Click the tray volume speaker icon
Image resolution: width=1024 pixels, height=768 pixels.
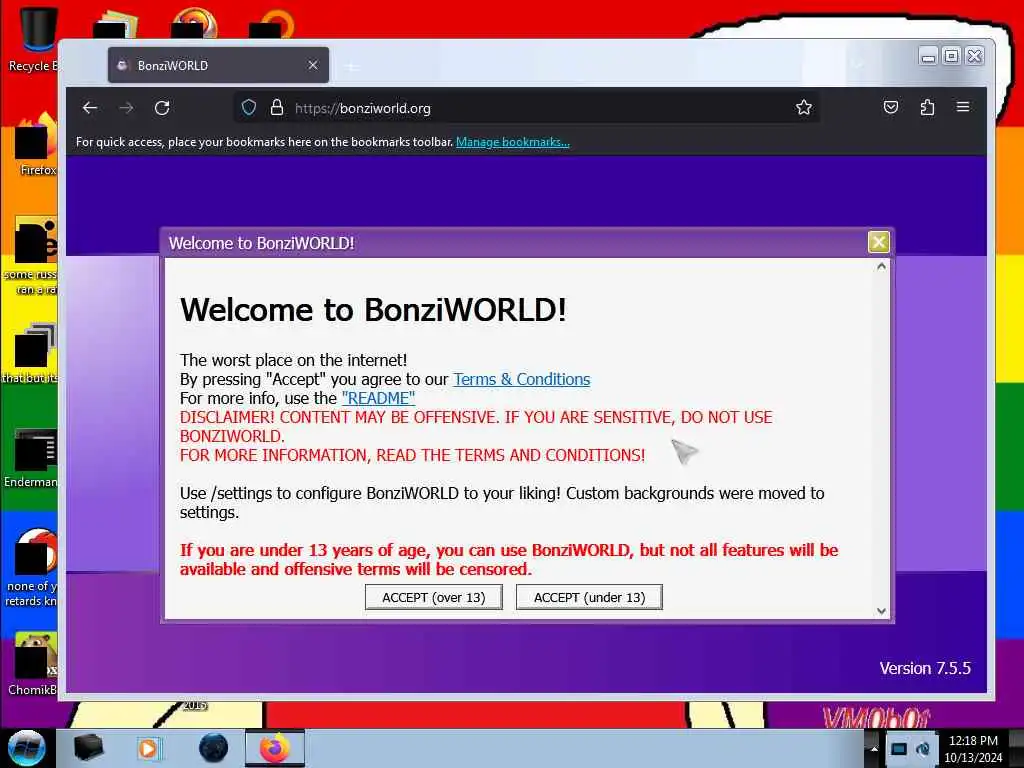923,749
